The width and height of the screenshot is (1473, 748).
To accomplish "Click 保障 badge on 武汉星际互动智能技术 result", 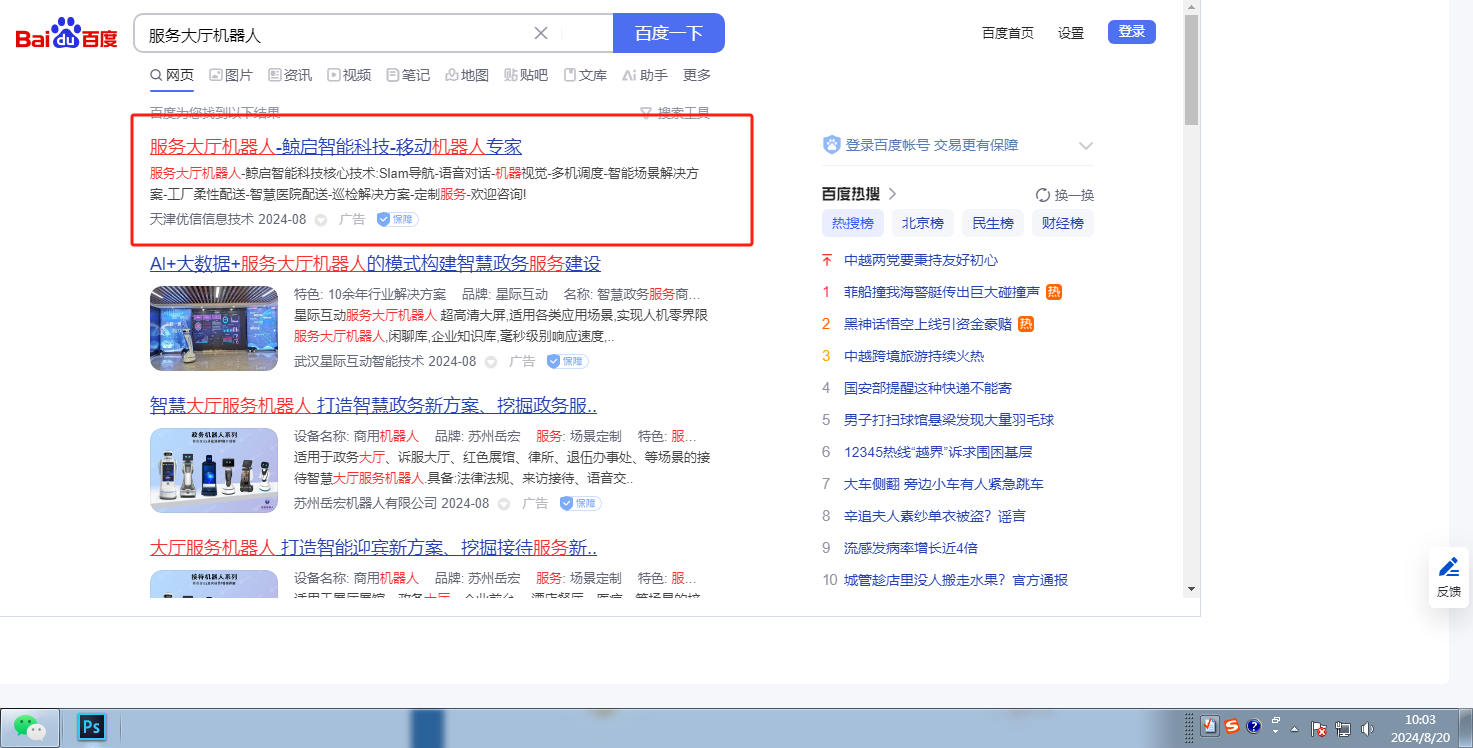I will pos(567,361).
